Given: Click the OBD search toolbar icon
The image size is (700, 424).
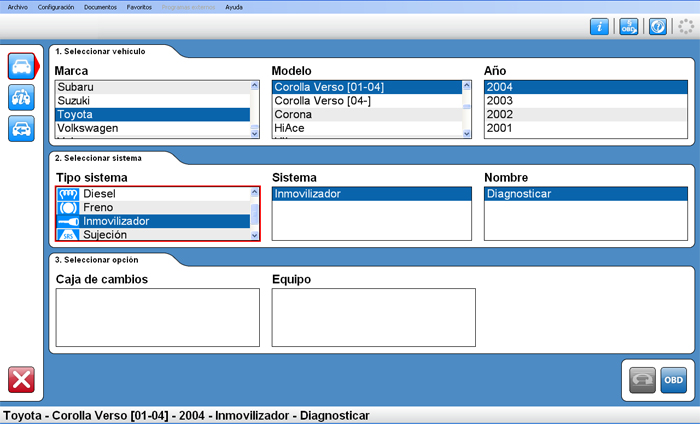Looking at the screenshot, I should coord(629,27).
